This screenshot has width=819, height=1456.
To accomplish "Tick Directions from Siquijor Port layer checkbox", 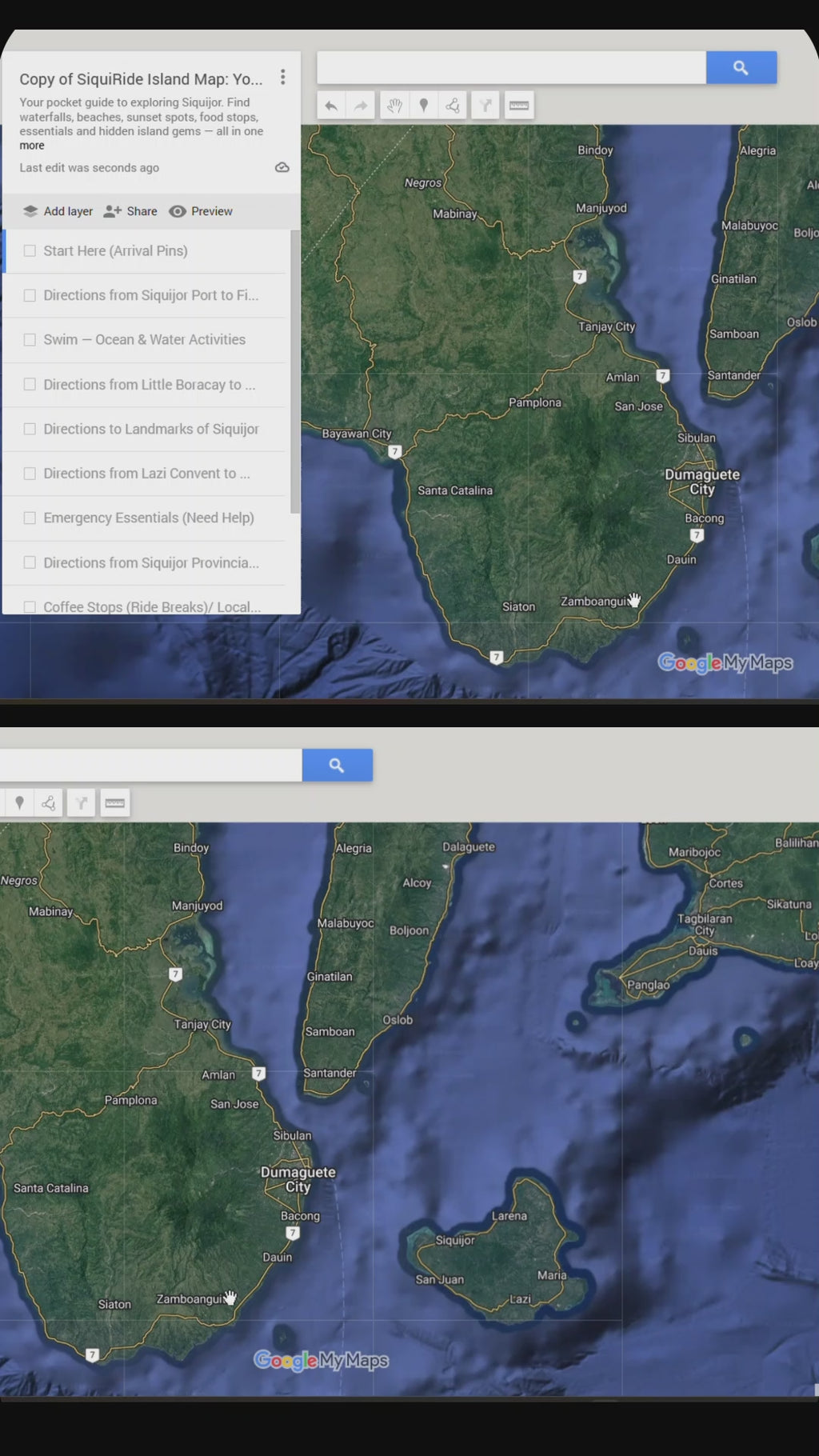I will 30,295.
